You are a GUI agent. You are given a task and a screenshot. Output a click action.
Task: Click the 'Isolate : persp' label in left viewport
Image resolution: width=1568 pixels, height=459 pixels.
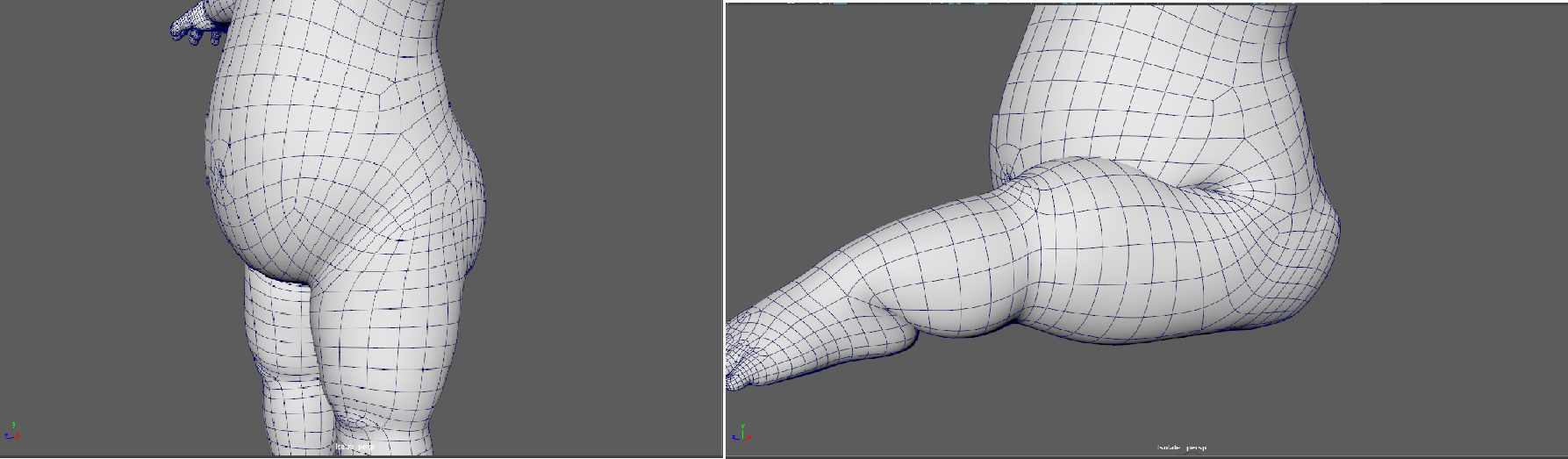pyautogui.click(x=354, y=448)
